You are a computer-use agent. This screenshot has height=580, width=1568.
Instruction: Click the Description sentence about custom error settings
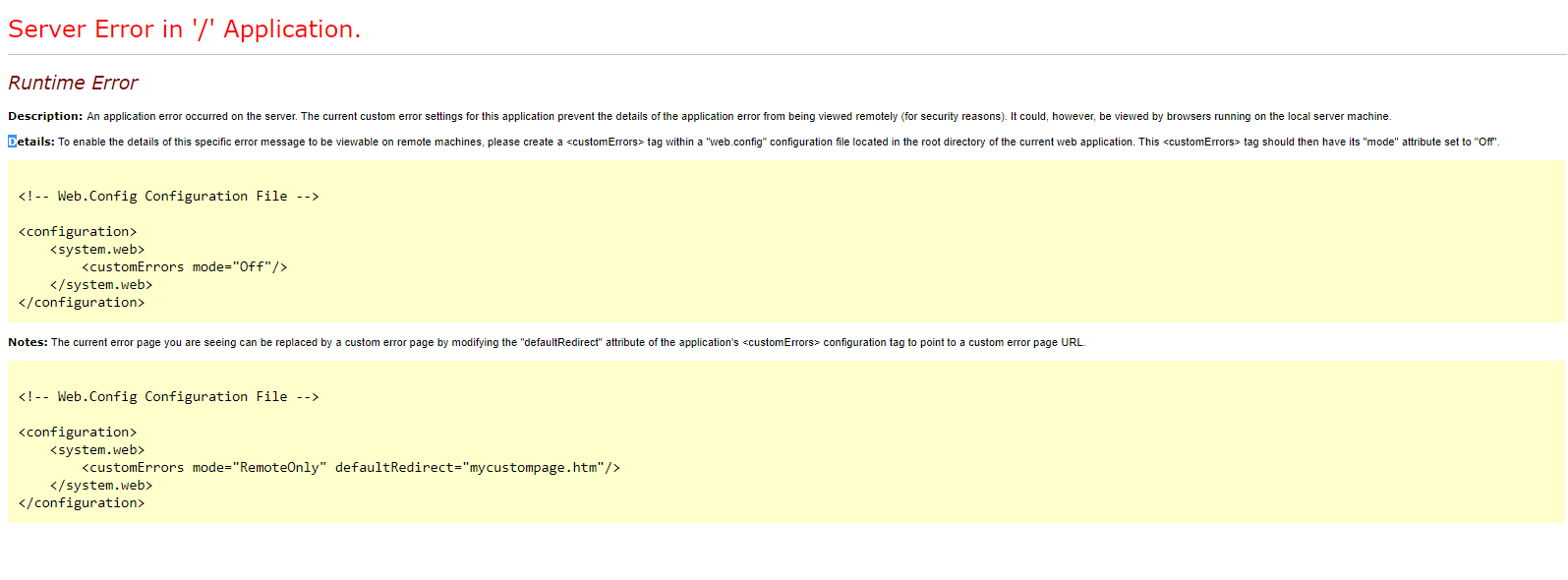tap(739, 116)
